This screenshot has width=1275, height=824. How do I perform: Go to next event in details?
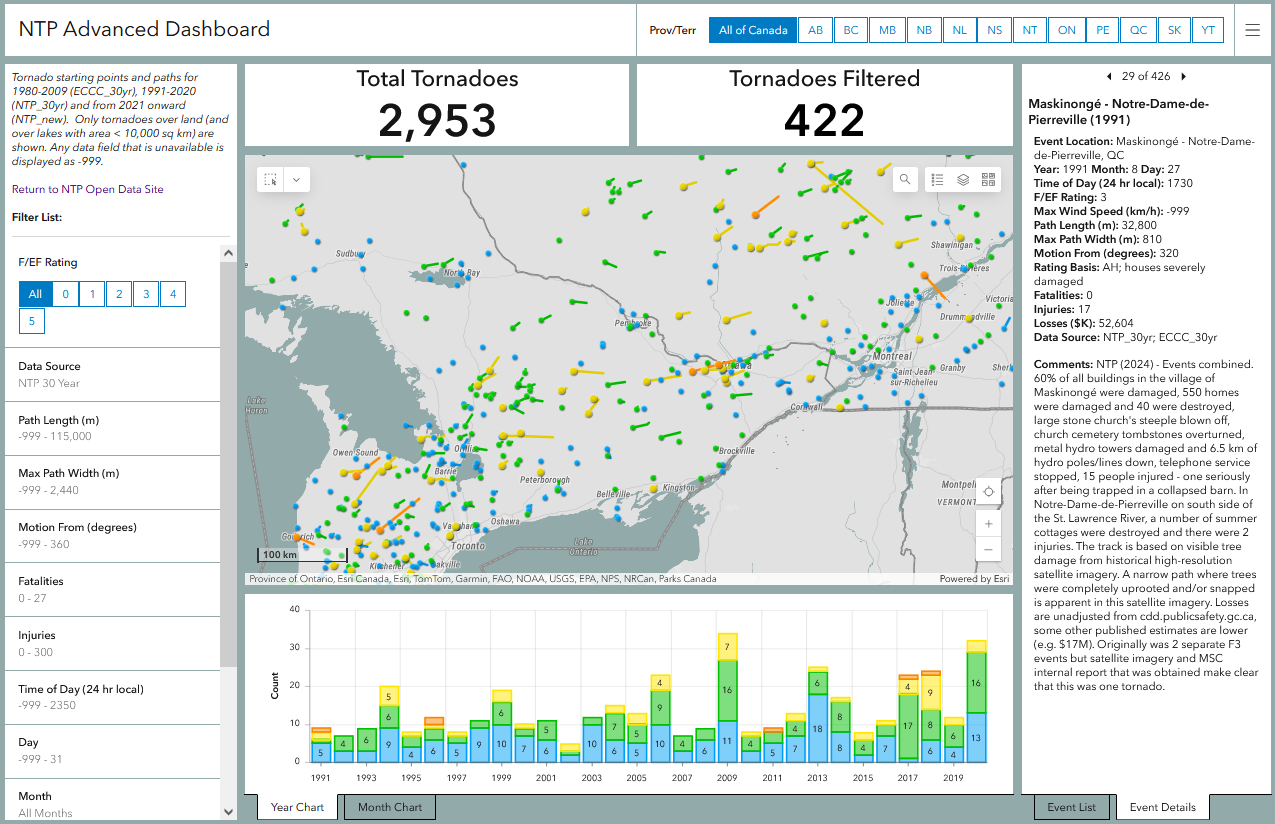(1184, 76)
